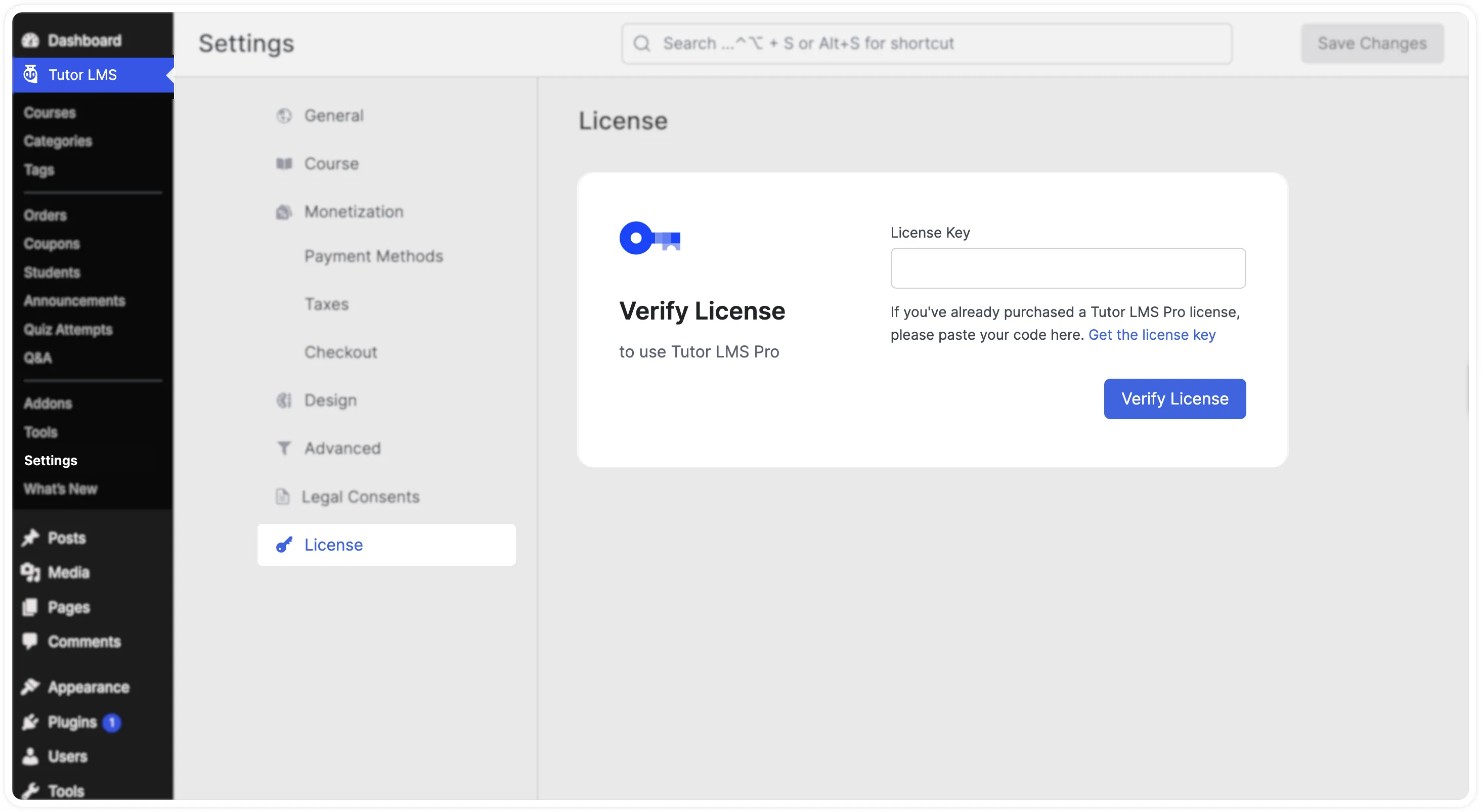The width and height of the screenshot is (1481, 812).
Task: Open What's New submenu item
Action: coord(60,488)
